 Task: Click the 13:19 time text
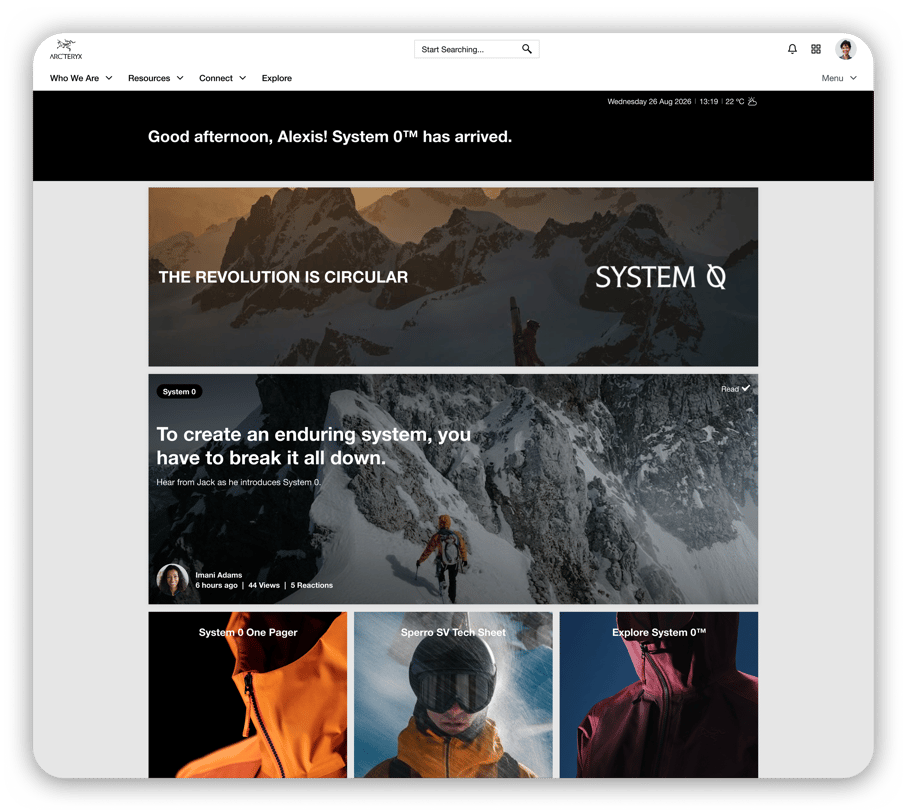pyautogui.click(x=708, y=102)
